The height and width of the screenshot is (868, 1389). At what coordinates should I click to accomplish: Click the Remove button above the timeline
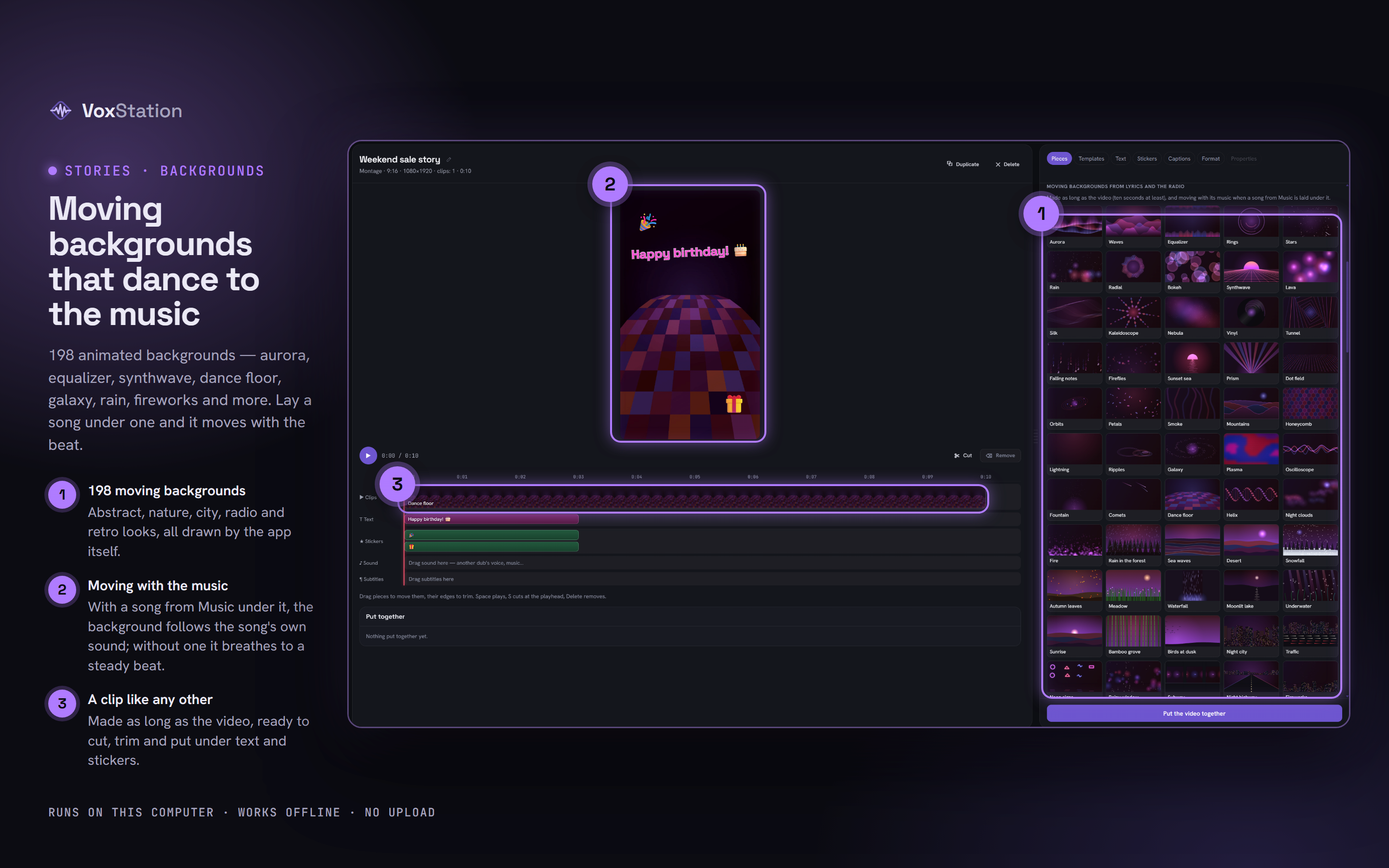[x=1000, y=455]
